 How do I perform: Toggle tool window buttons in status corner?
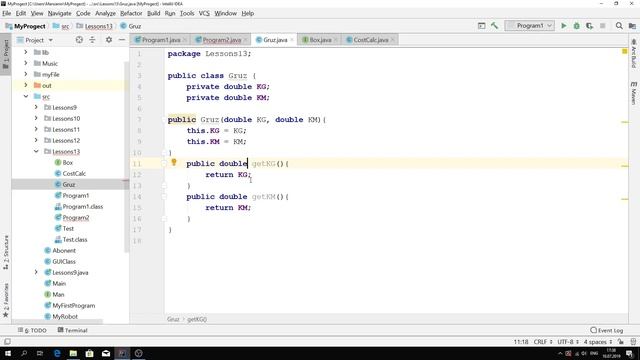click(7, 342)
